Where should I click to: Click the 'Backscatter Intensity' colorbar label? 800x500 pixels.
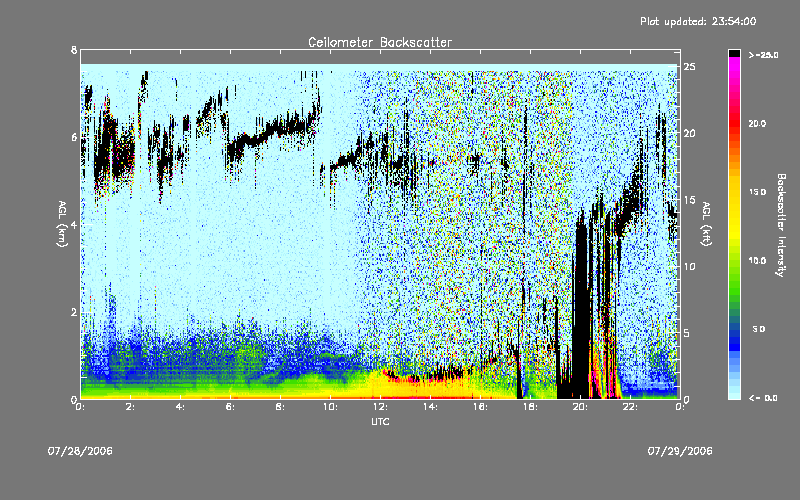pyautogui.click(x=781, y=225)
